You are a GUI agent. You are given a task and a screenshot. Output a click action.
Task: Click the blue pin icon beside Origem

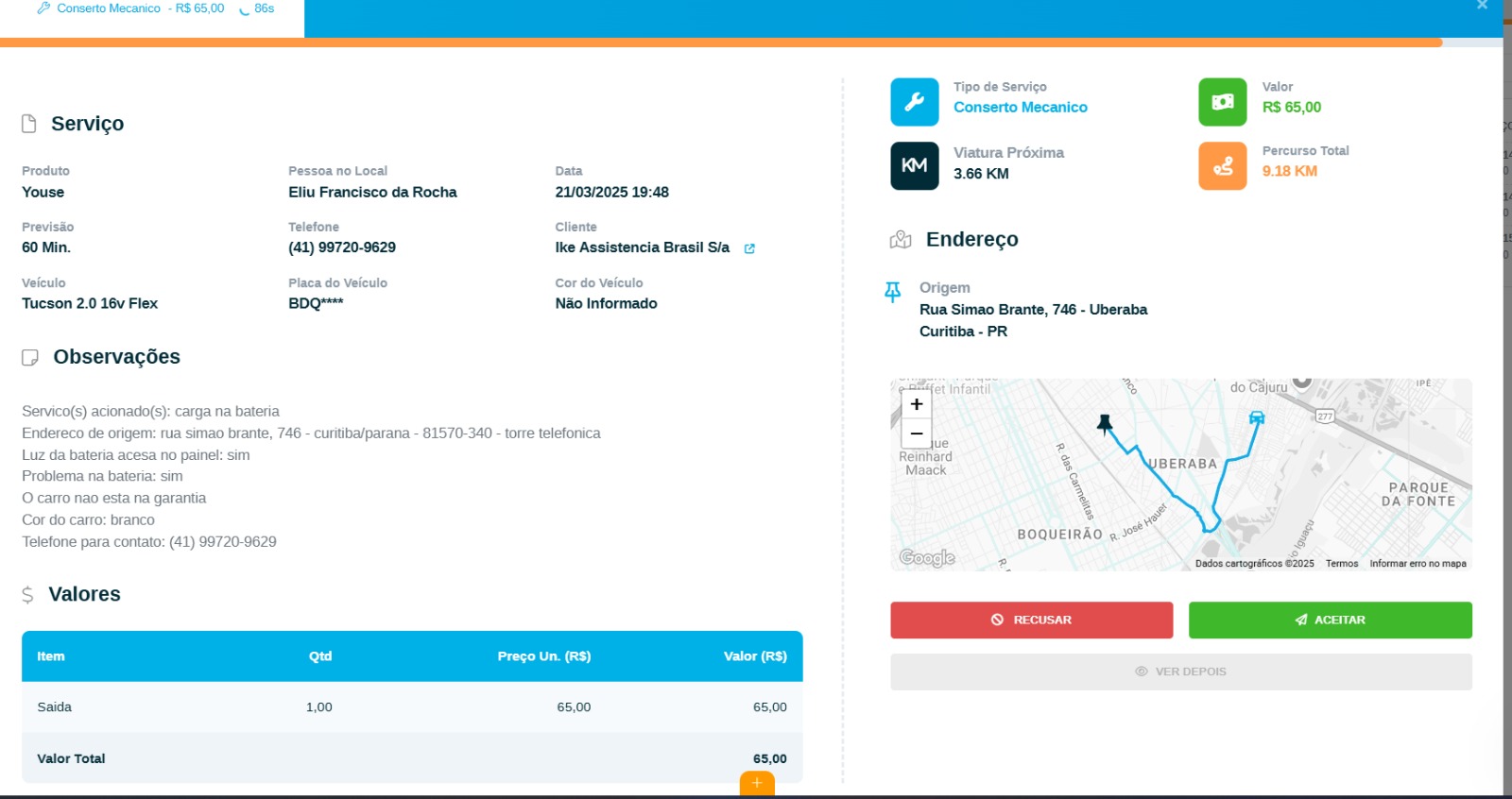[x=892, y=292]
